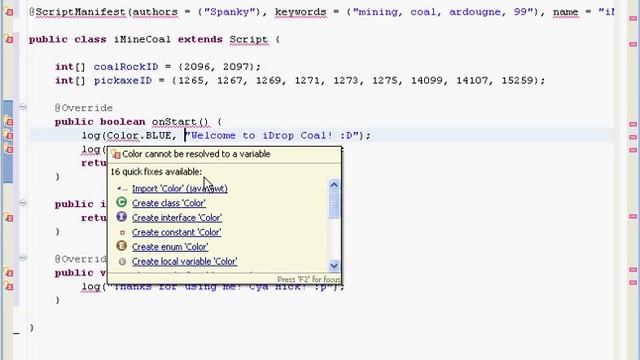Choose Create constant 'Color' quick fix
Screen dimensions: 640x360
tap(176, 232)
